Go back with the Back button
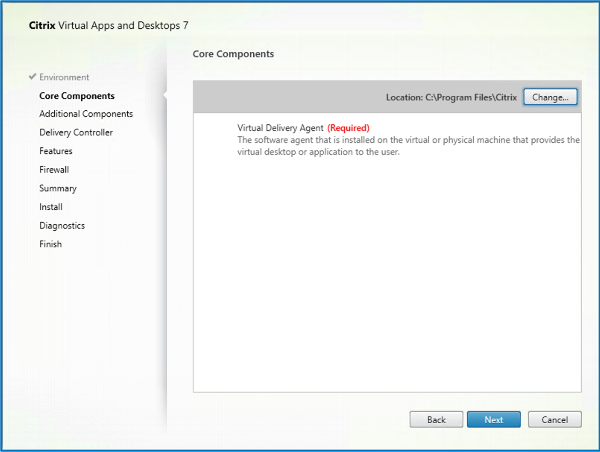This screenshot has width=600, height=452. tap(436, 419)
